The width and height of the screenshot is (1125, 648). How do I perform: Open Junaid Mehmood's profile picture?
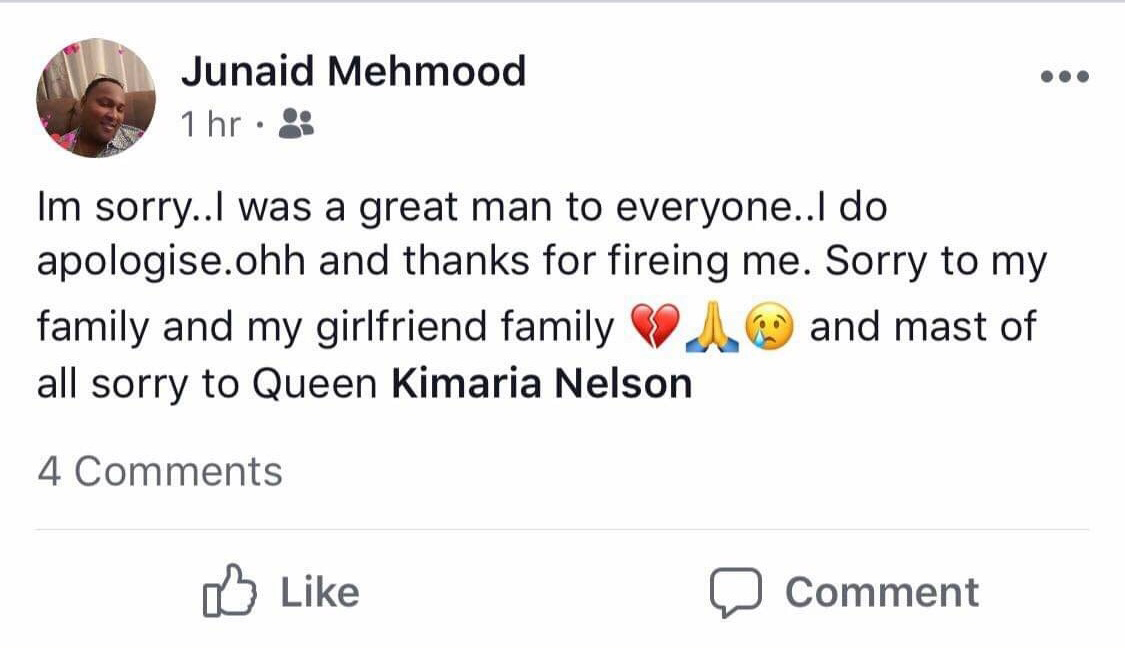click(x=96, y=98)
